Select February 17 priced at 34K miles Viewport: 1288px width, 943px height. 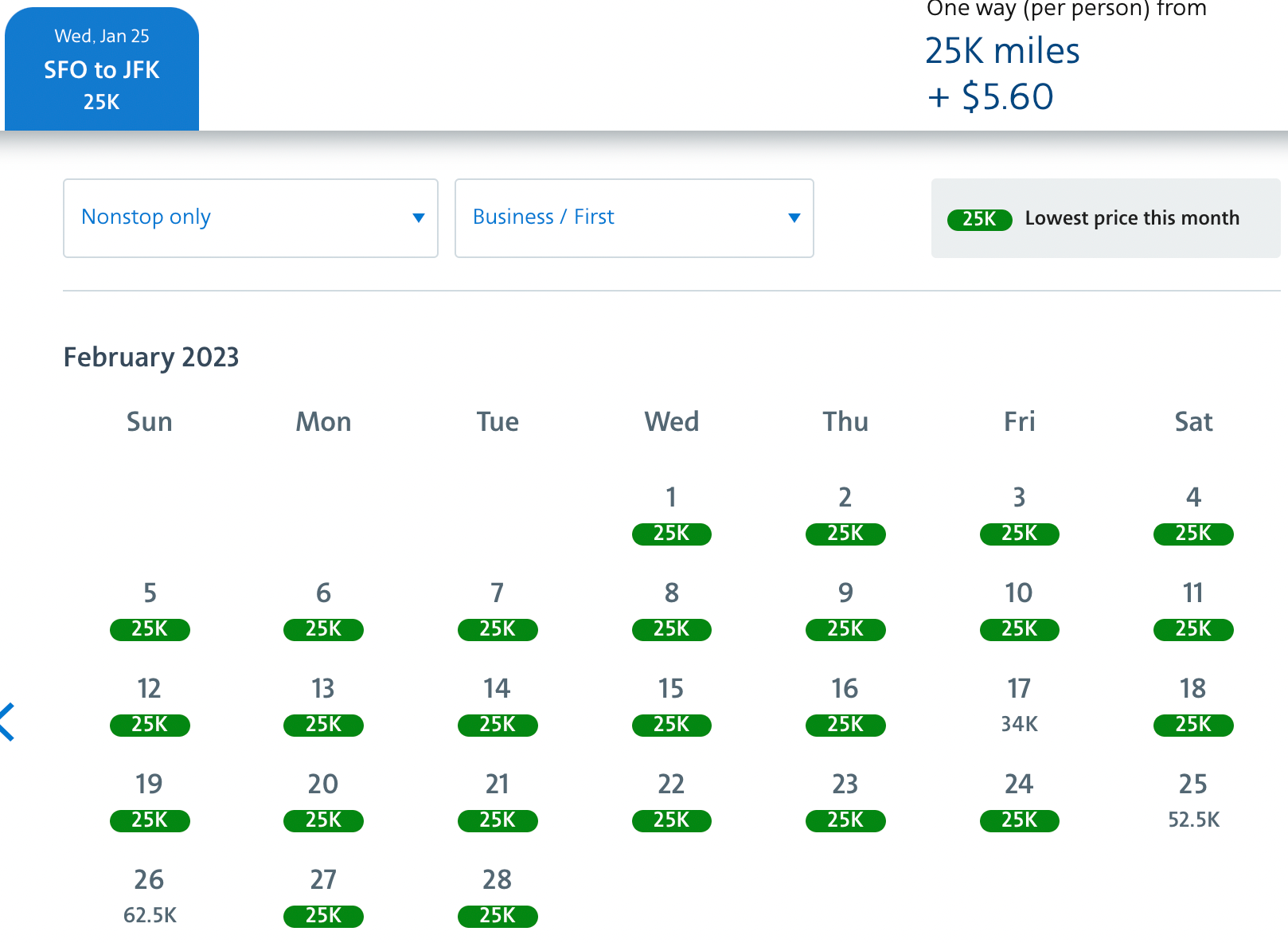[x=1019, y=723]
